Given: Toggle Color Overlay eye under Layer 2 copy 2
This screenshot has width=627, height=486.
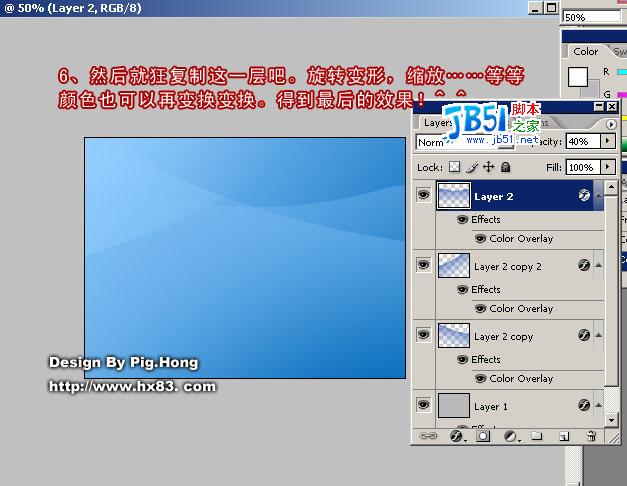Looking at the screenshot, I should [480, 308].
